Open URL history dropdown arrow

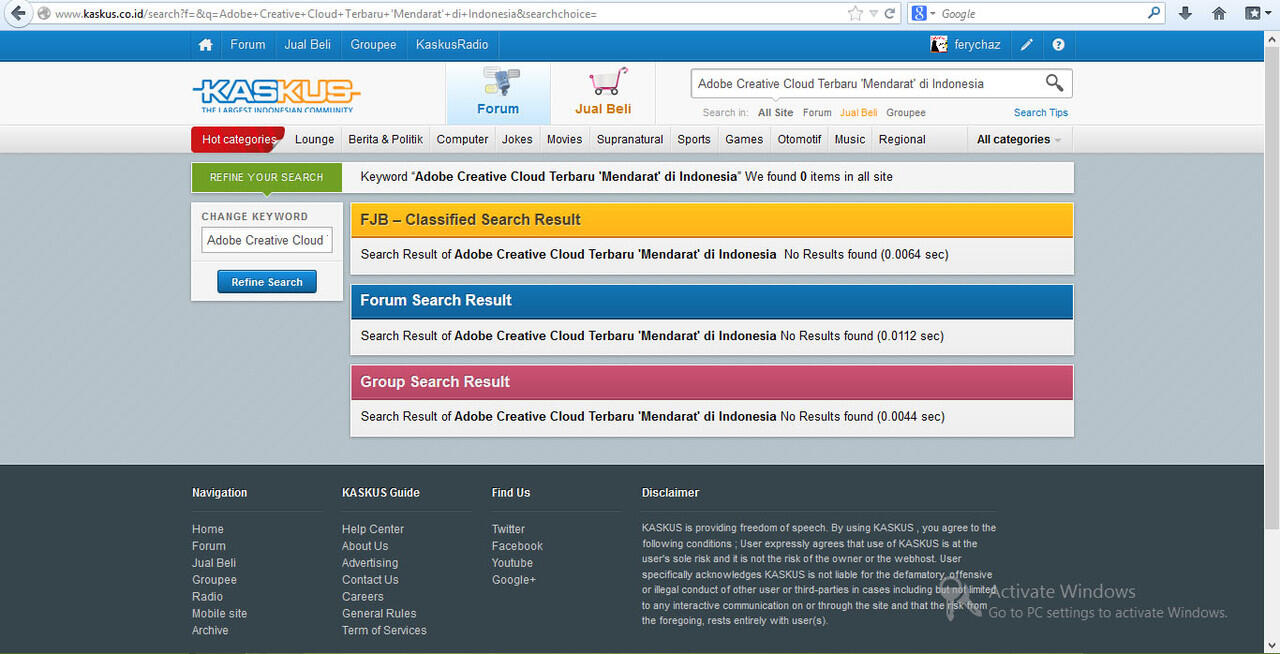pyautogui.click(x=873, y=14)
